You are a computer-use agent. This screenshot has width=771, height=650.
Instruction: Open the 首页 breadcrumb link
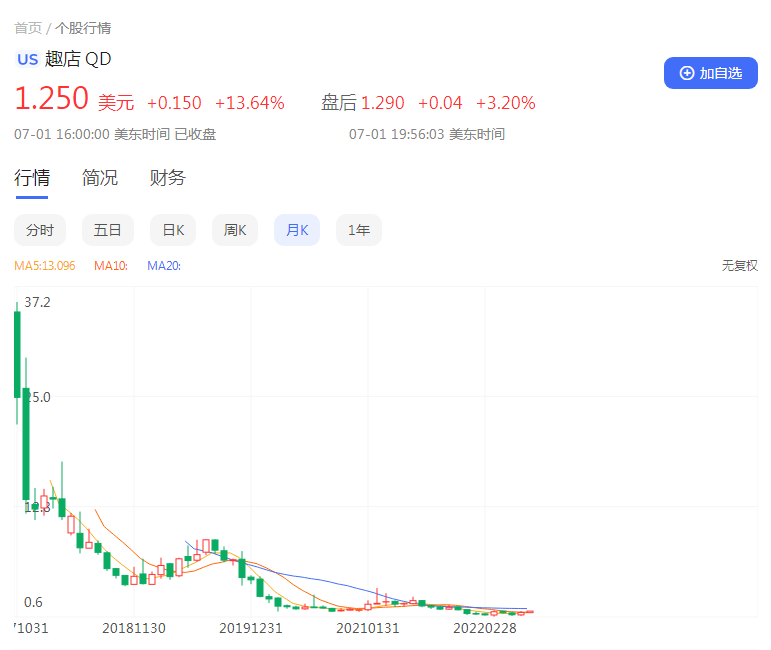coord(28,28)
